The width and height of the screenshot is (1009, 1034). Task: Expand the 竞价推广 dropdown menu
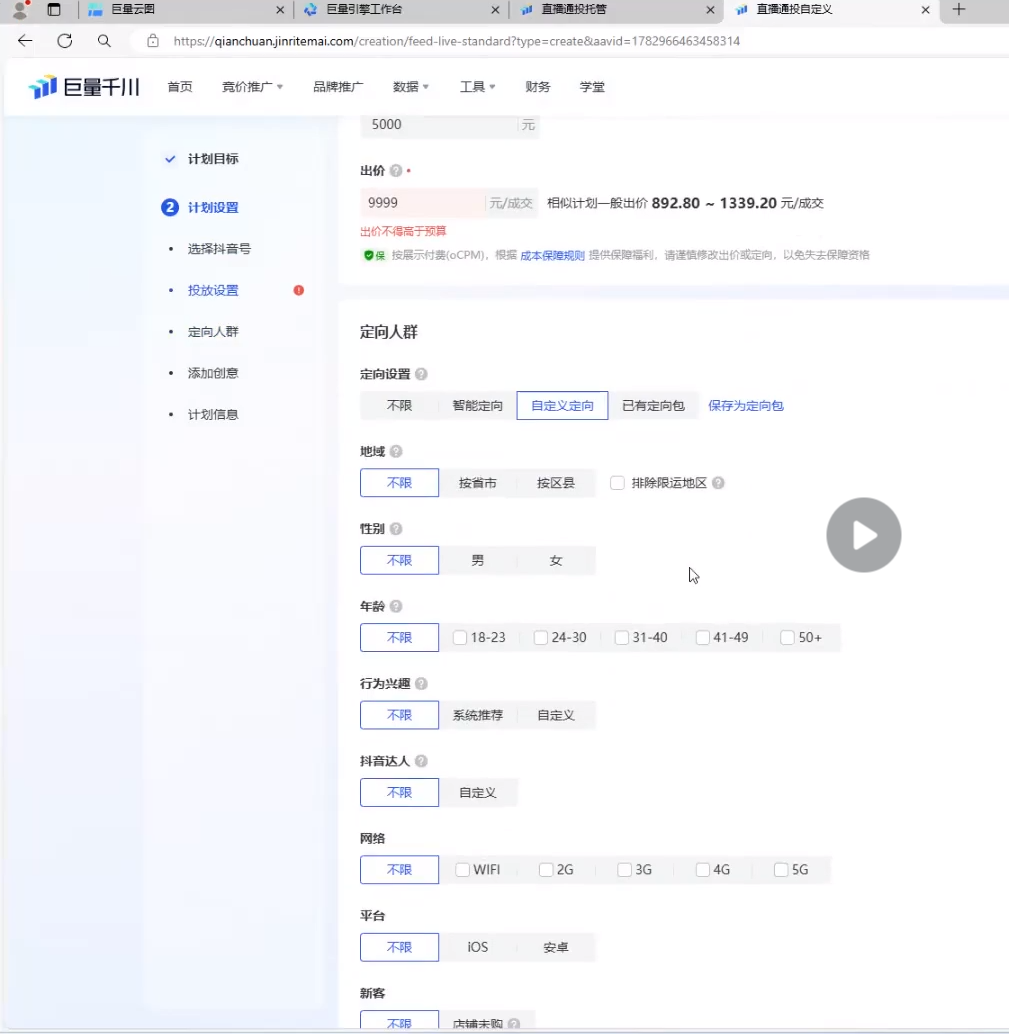252,87
